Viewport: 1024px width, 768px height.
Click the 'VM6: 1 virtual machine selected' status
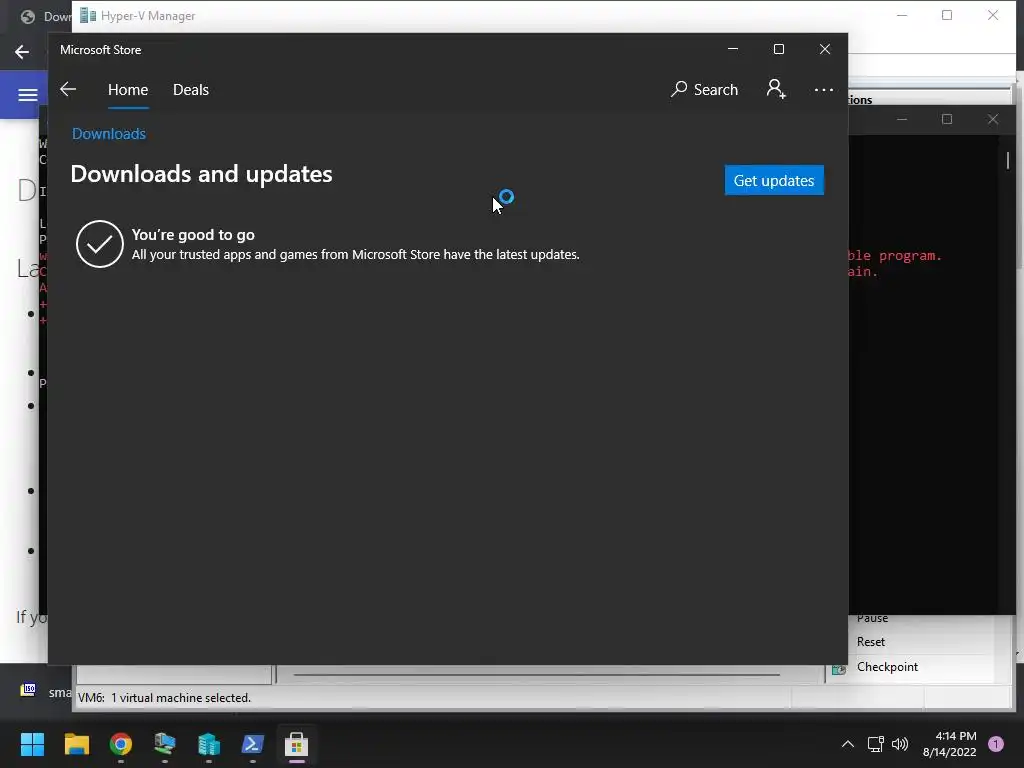coord(165,697)
